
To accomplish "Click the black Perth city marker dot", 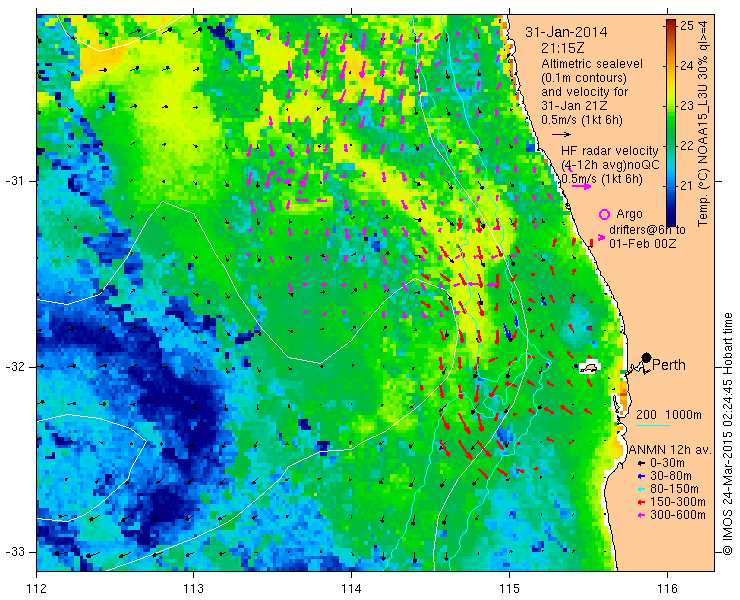I will pos(647,358).
